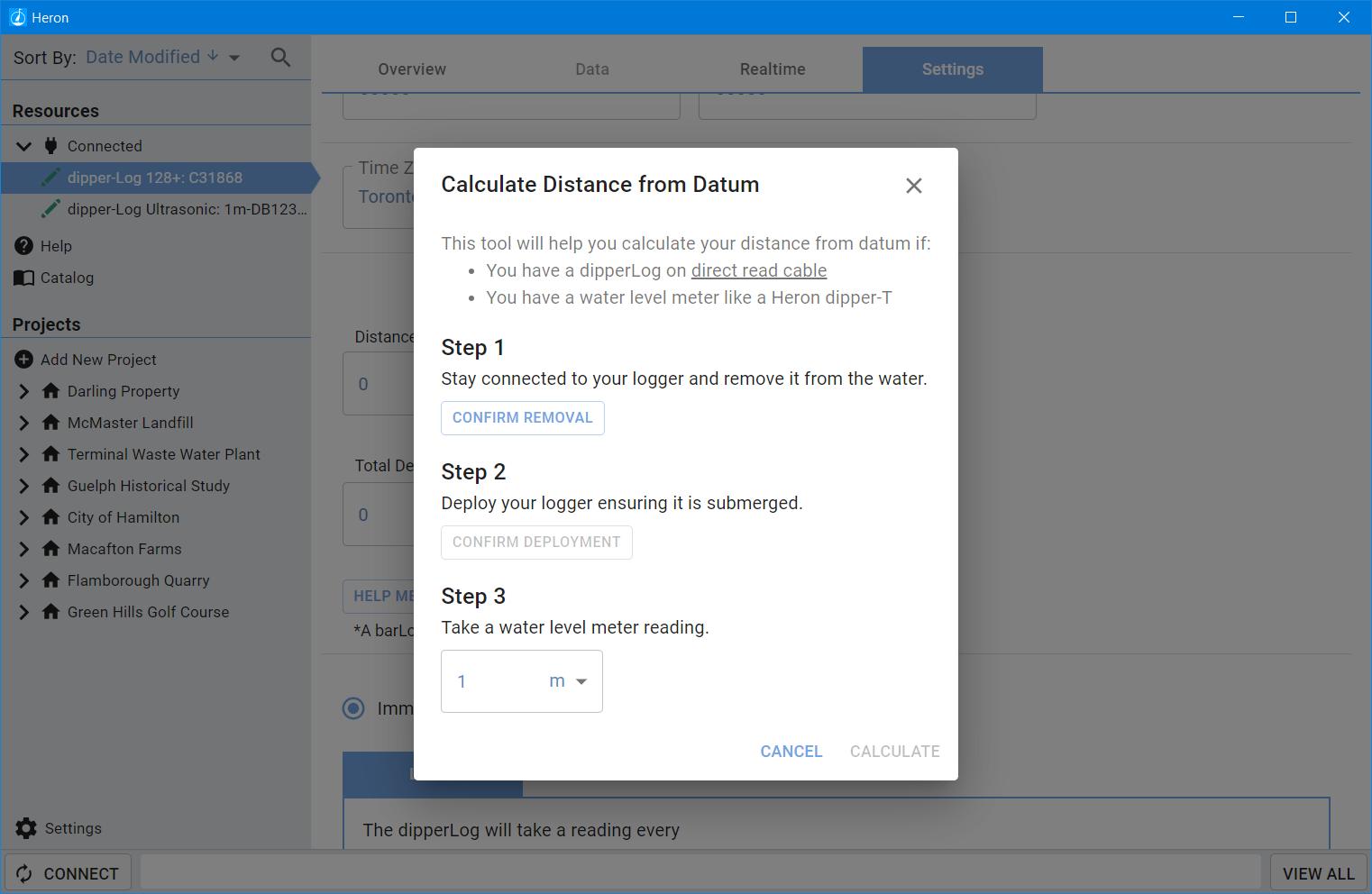The image size is (1372, 894).
Task: Open the Sort By dropdown arrow
Action: coord(234,58)
